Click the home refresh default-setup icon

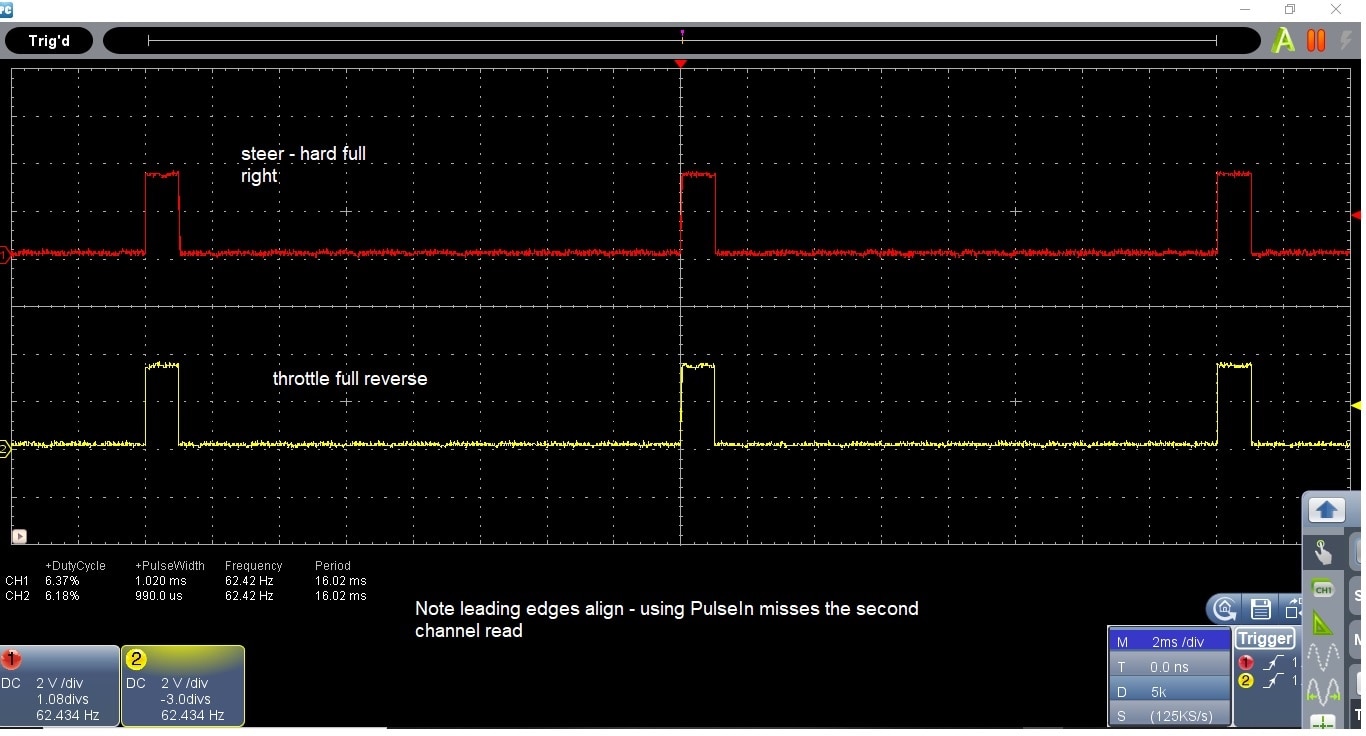(1225, 608)
